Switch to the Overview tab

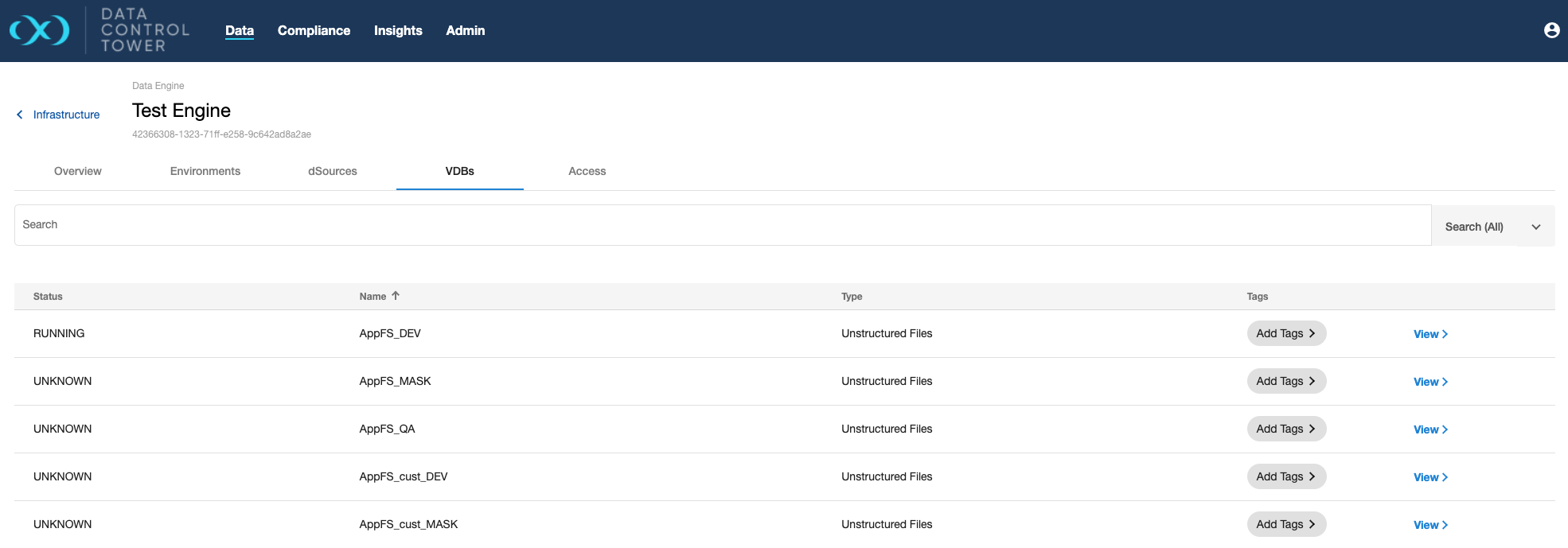click(x=78, y=171)
